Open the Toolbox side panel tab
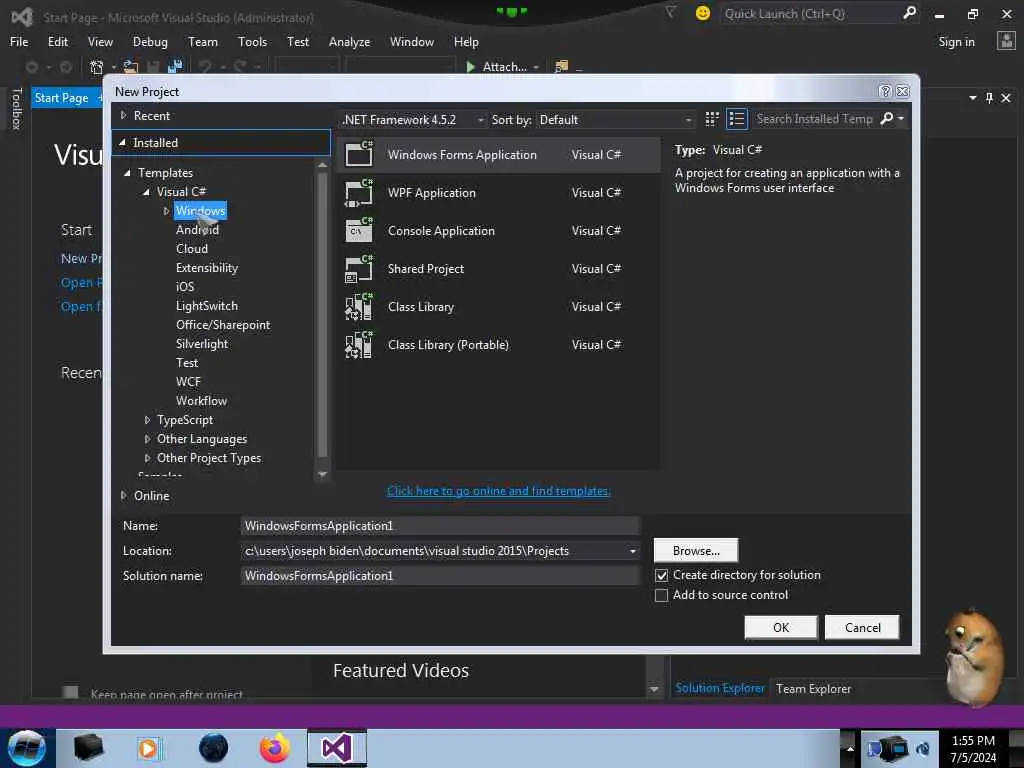The width and height of the screenshot is (1024, 768). point(16,109)
